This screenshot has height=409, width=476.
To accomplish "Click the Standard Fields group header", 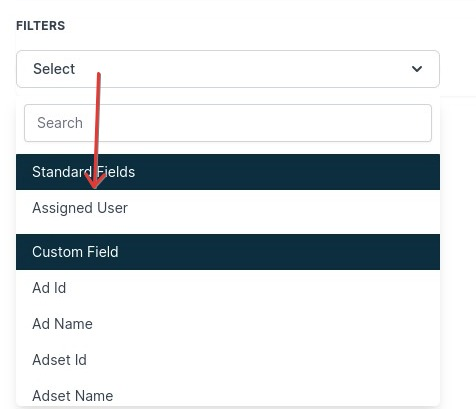I will coord(228,172).
